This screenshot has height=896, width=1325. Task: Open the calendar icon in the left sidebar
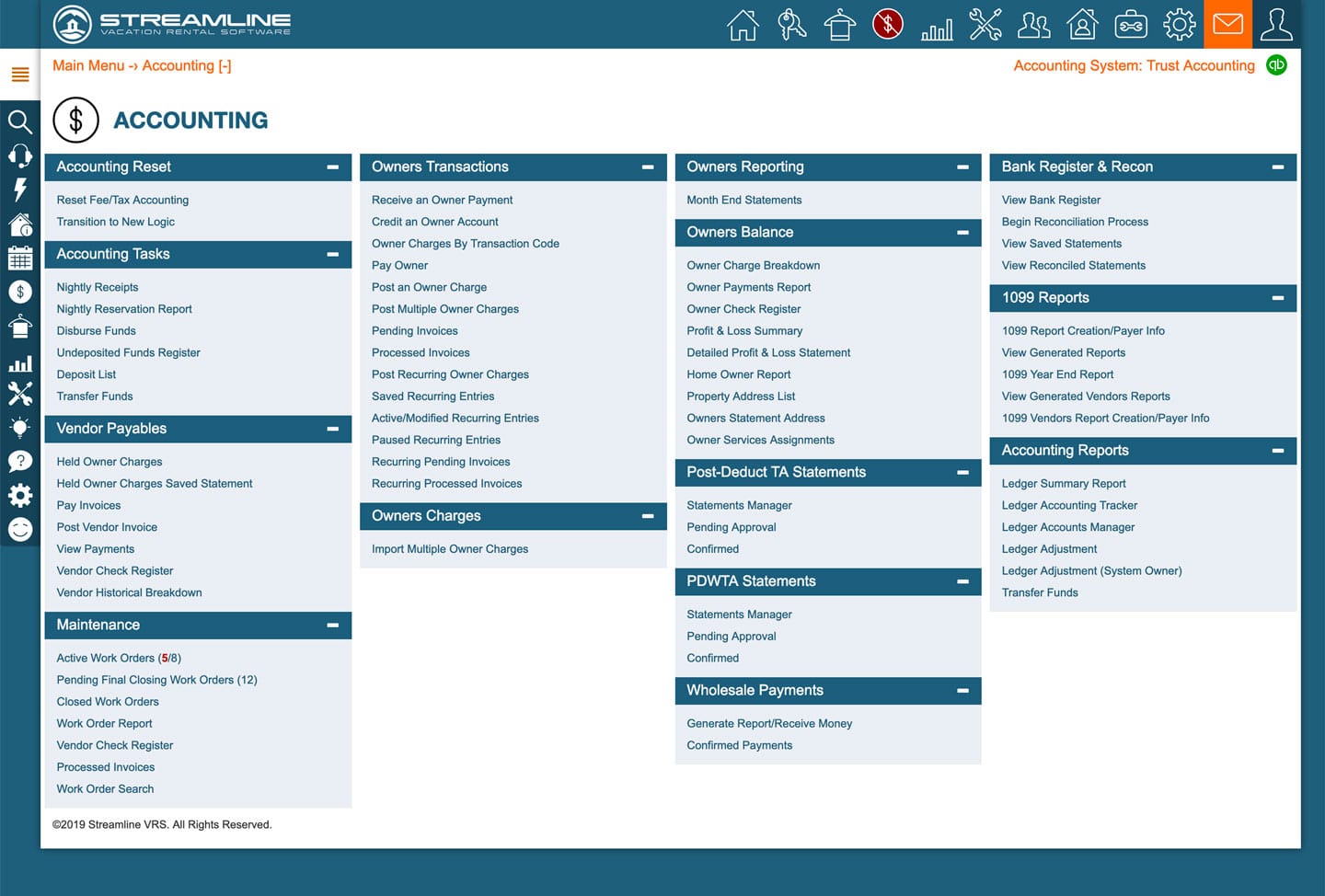click(19, 258)
